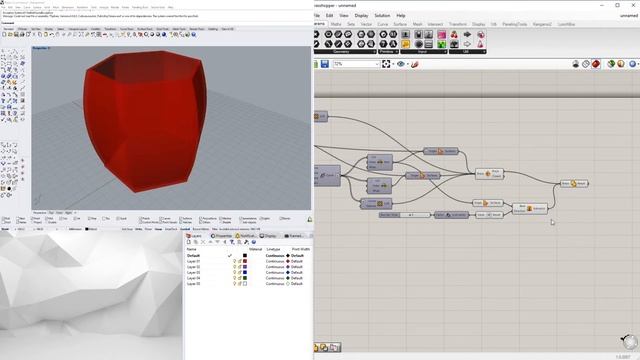The width and height of the screenshot is (640, 360).
Task: Click the green icon in the Input group
Action: click(441, 44)
